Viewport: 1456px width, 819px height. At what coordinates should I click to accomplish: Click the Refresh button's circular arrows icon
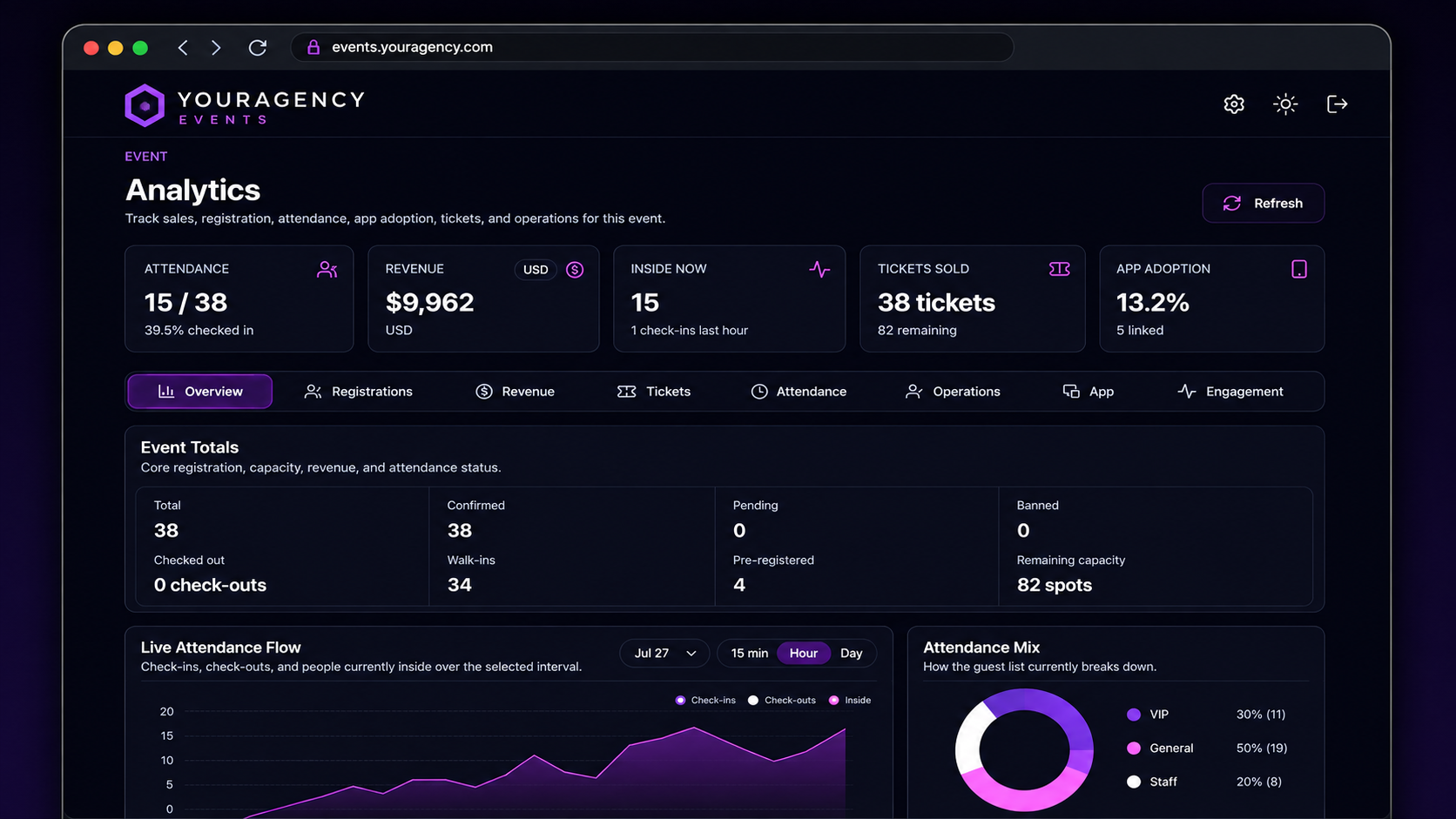1232,203
